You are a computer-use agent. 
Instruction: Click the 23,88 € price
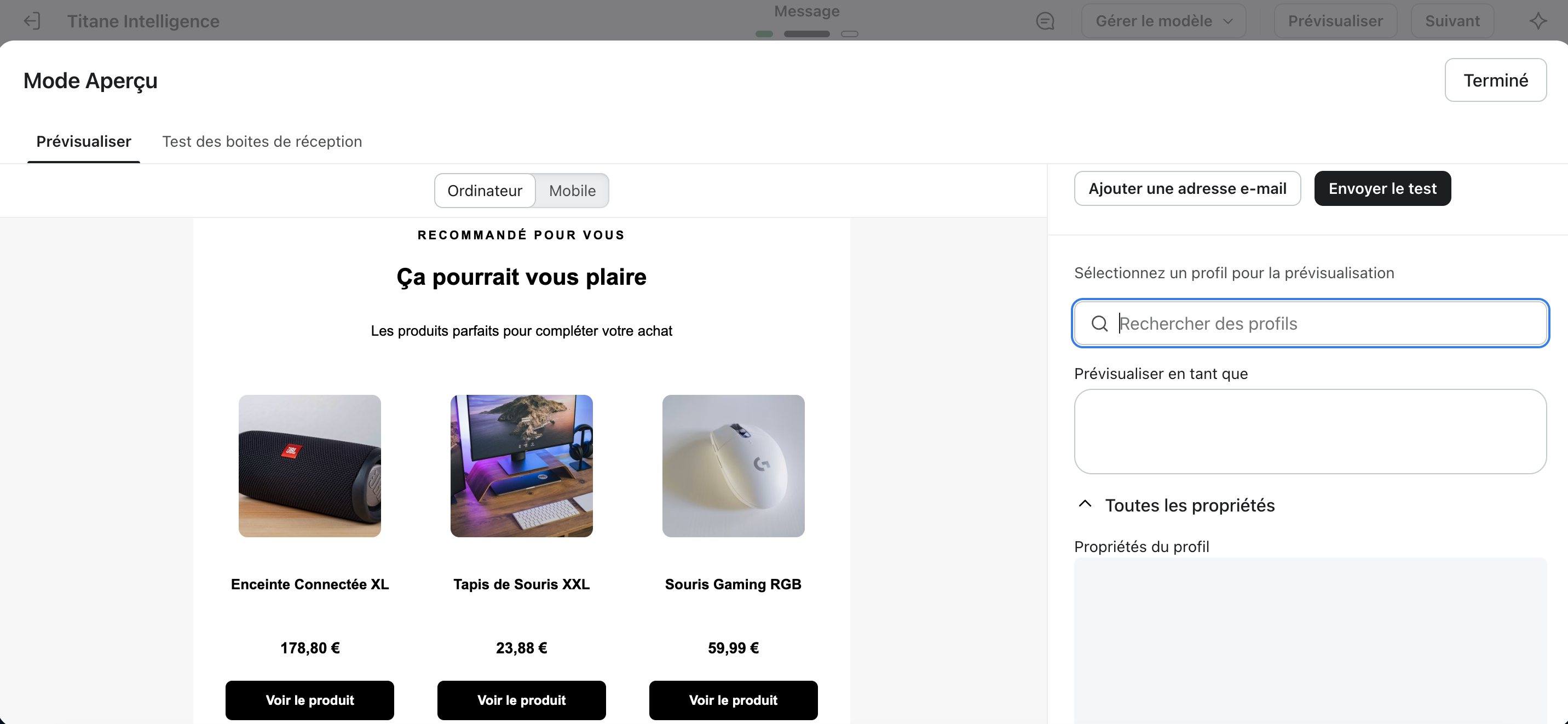(x=522, y=648)
